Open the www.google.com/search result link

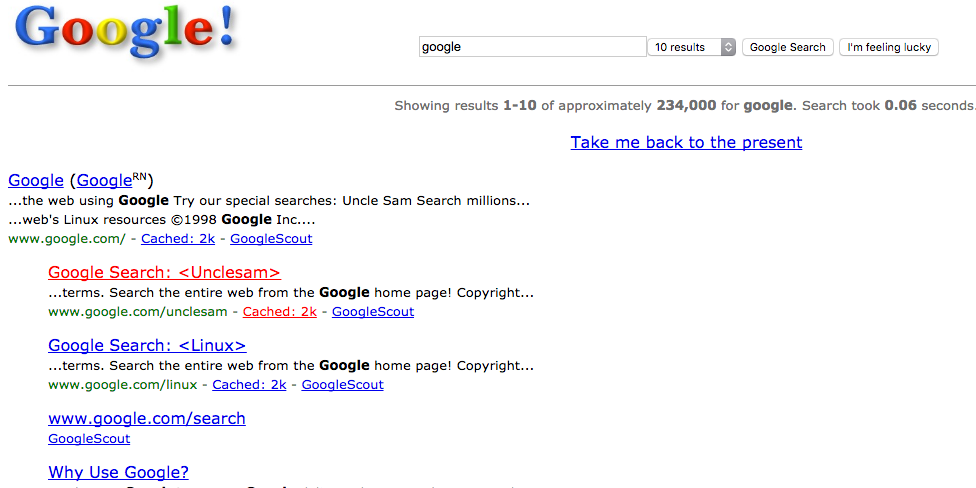[x=147, y=418]
